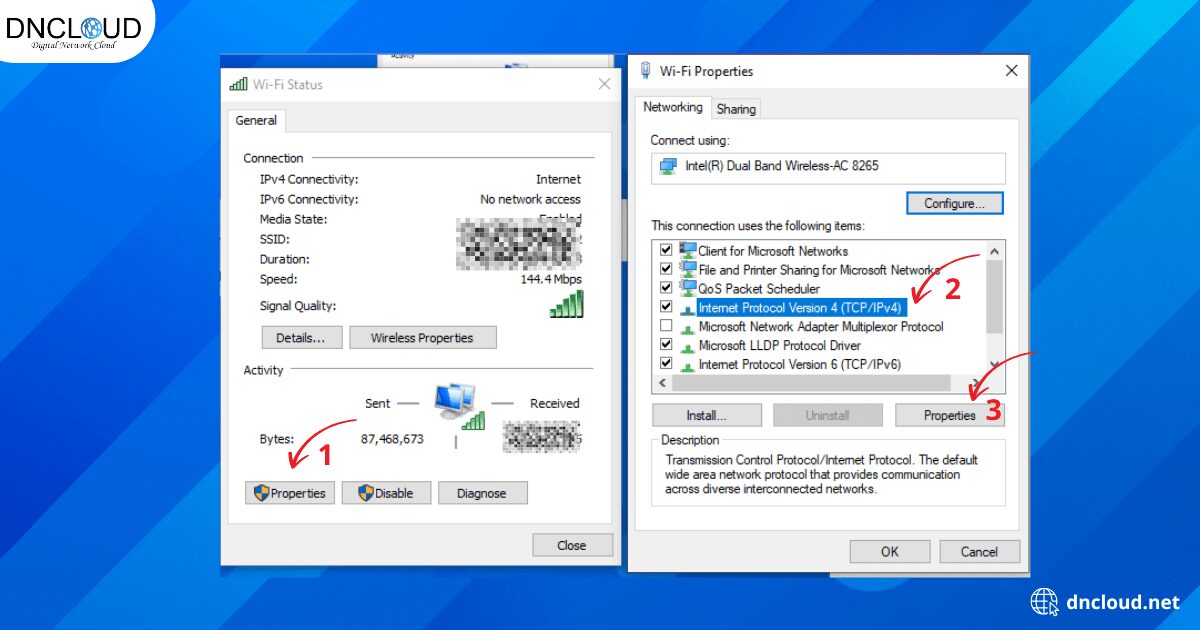Click the items list vertical scrollbar thumb
1200x630 pixels.
[x=994, y=297]
